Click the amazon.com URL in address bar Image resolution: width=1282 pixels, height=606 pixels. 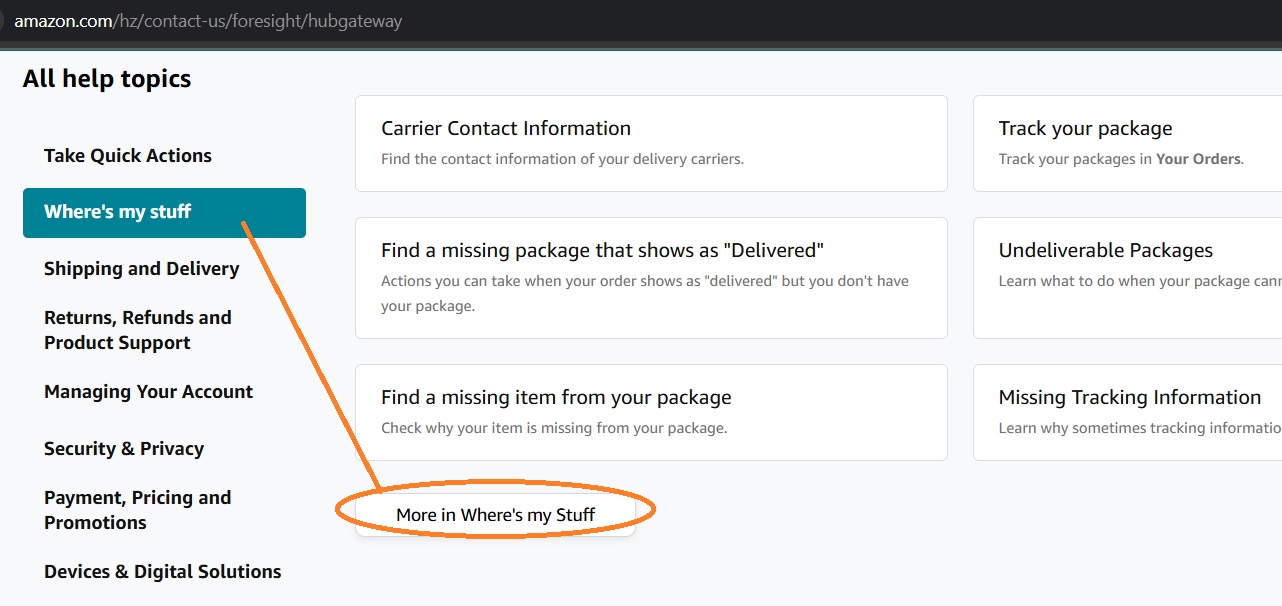[x=208, y=20]
